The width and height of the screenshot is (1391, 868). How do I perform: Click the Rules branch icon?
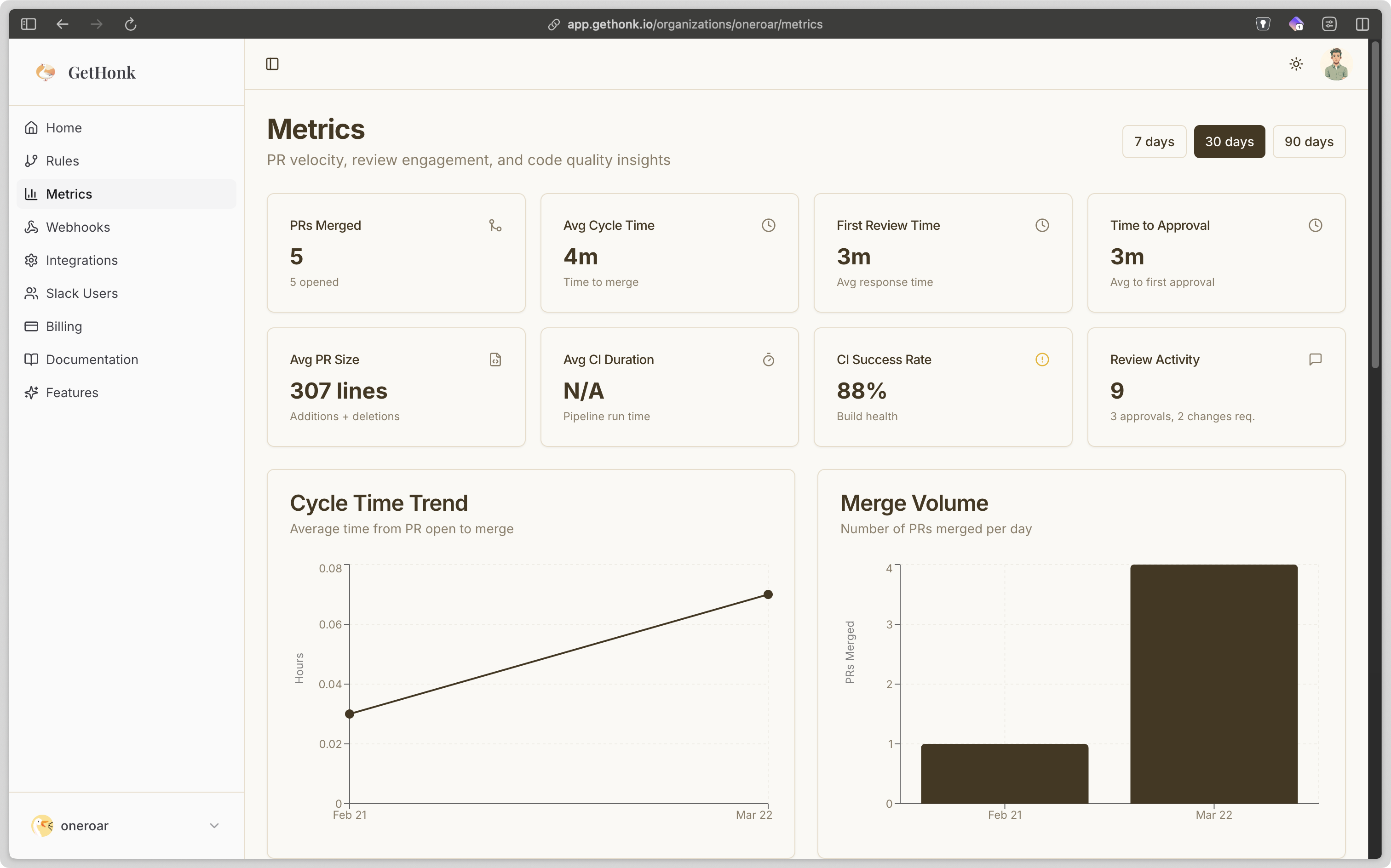31,161
